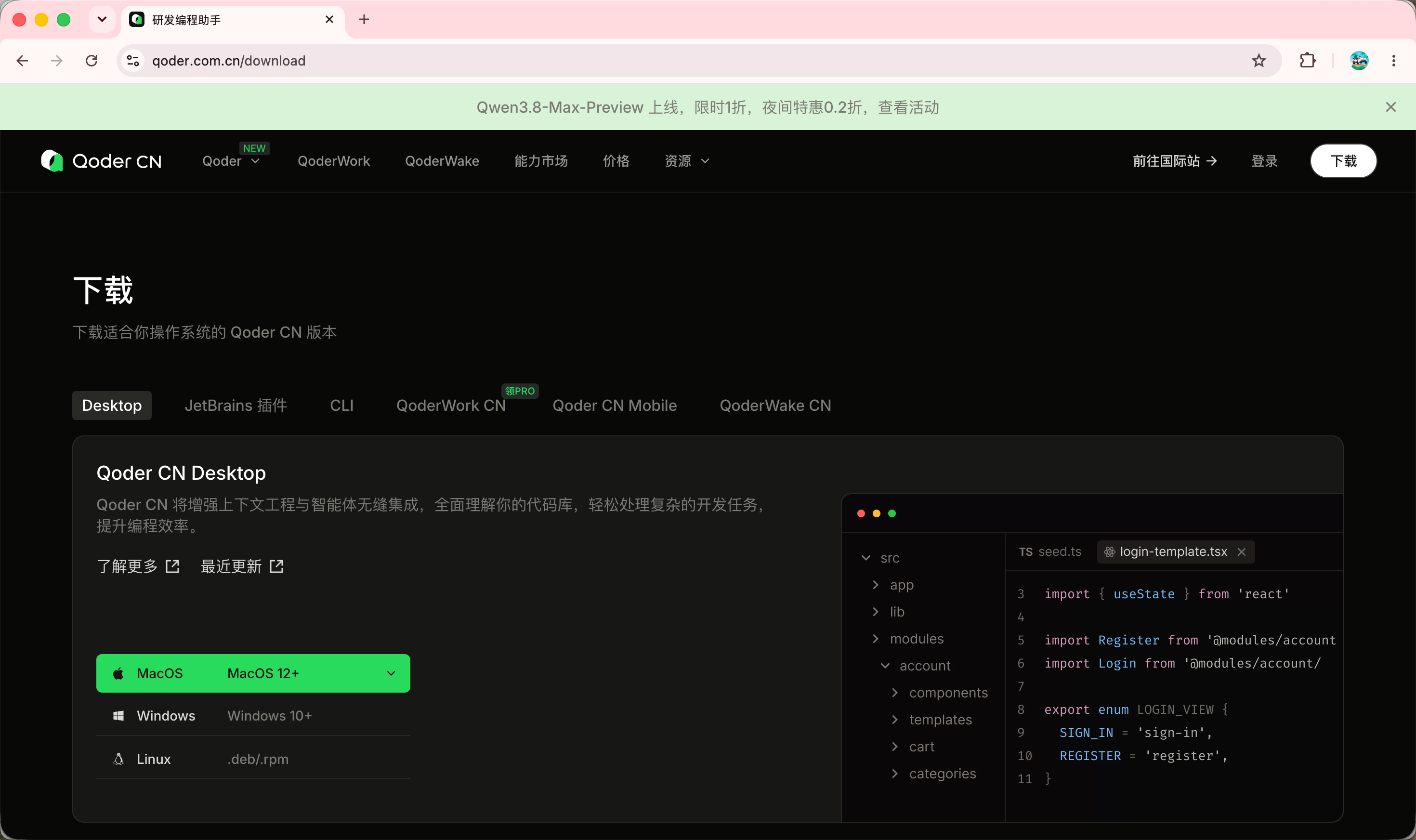Switch to the JetBrains 插件 tab
The width and height of the screenshot is (1416, 840).
pos(236,406)
